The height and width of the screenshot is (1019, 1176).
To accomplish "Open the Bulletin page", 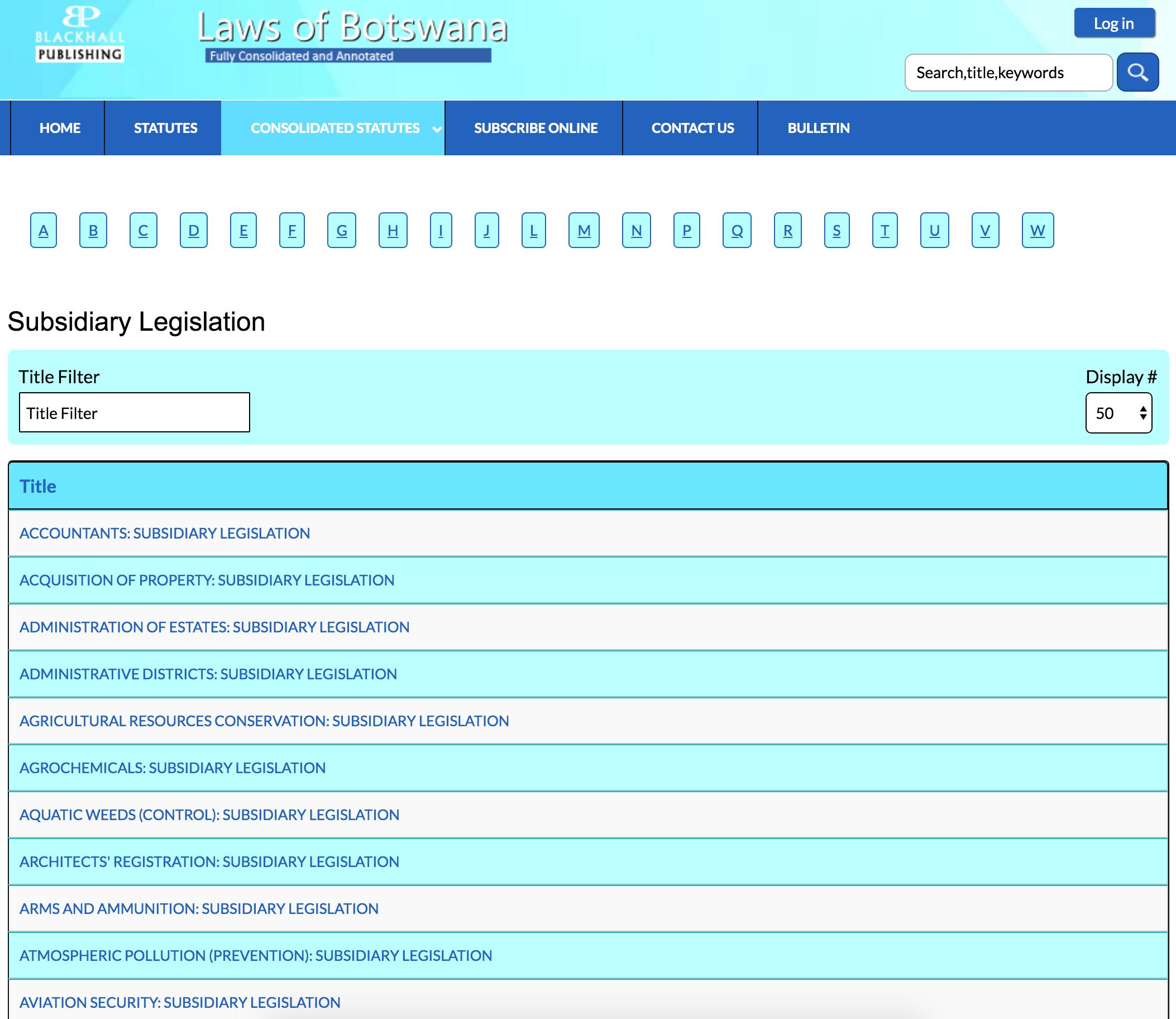I will point(818,128).
